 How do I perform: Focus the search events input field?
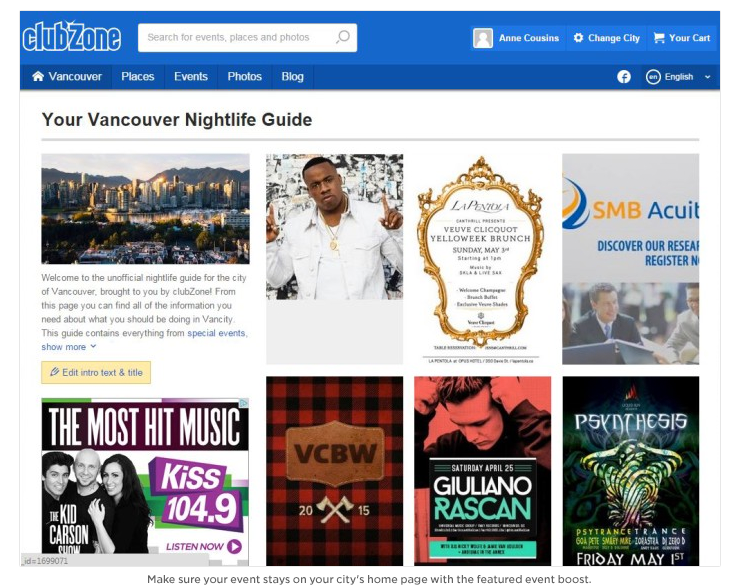point(235,37)
